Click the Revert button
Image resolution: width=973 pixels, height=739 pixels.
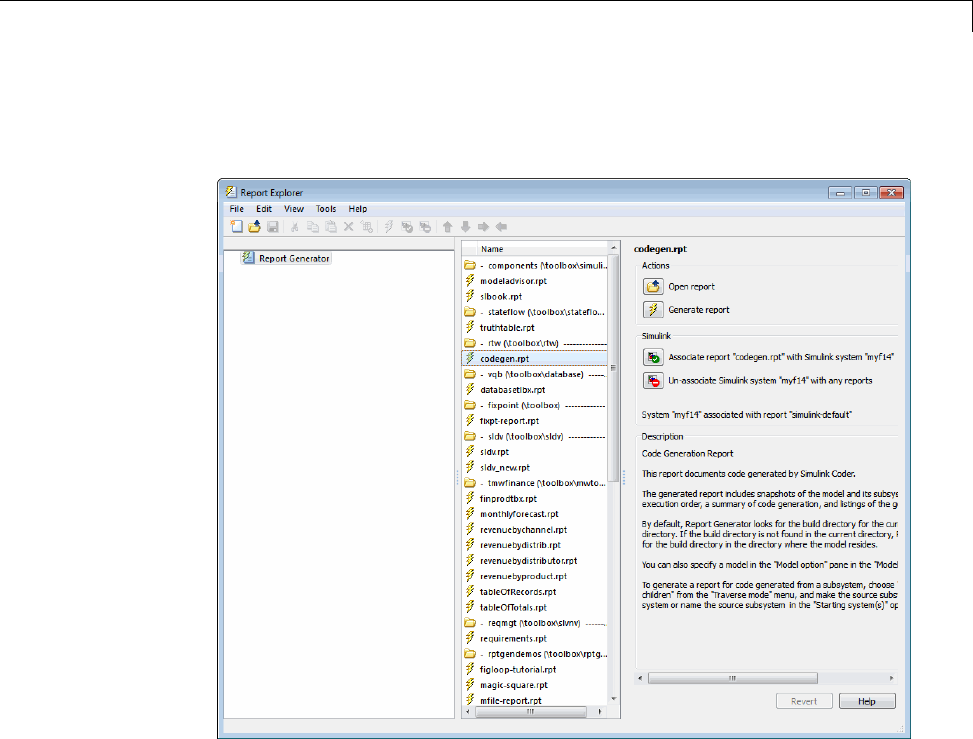click(804, 701)
